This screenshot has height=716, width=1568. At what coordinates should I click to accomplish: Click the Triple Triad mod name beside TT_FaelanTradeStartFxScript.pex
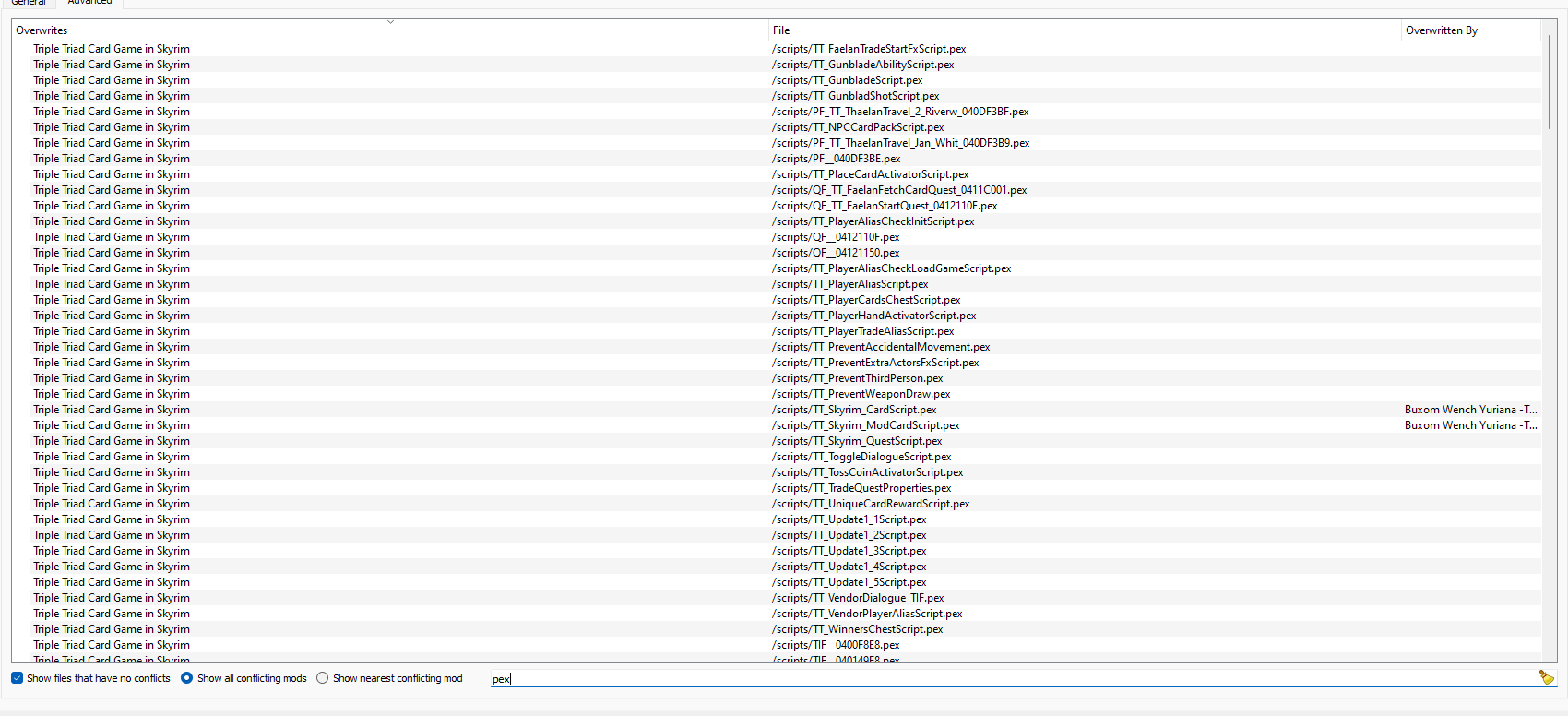tap(112, 49)
